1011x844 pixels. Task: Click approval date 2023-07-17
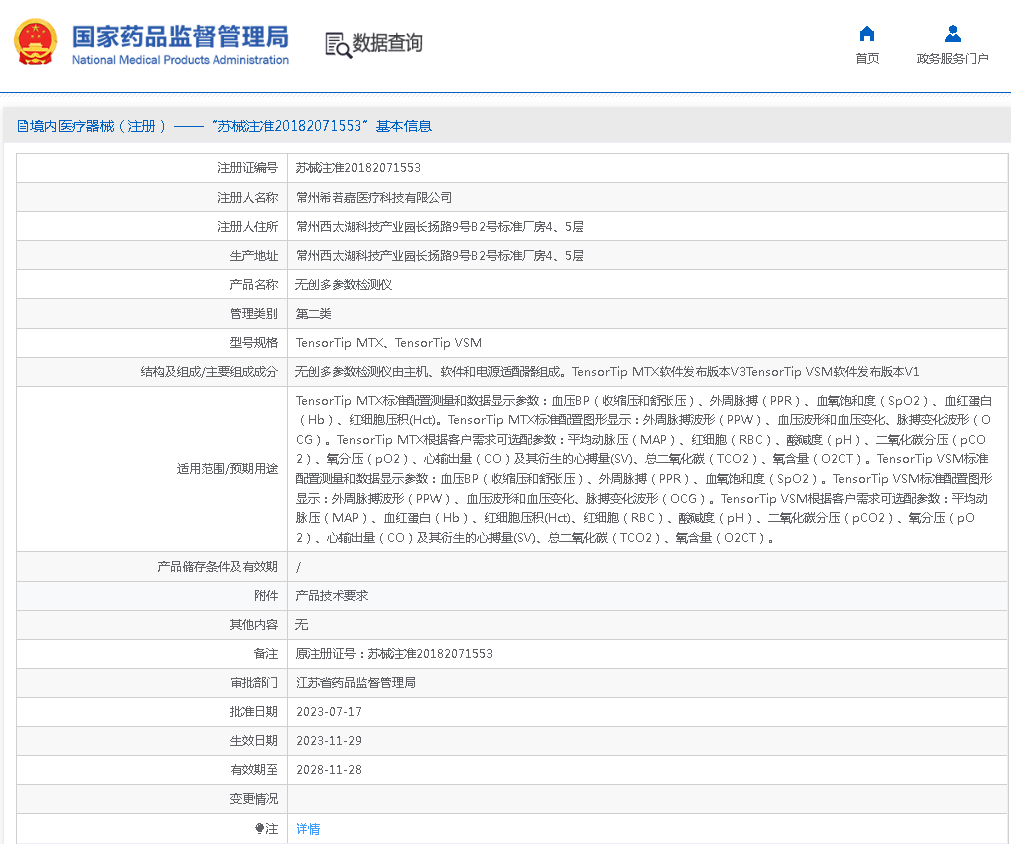coord(329,712)
